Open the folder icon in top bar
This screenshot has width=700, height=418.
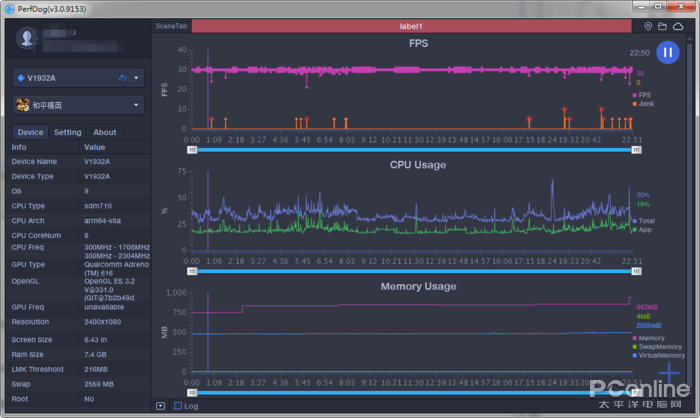point(662,26)
